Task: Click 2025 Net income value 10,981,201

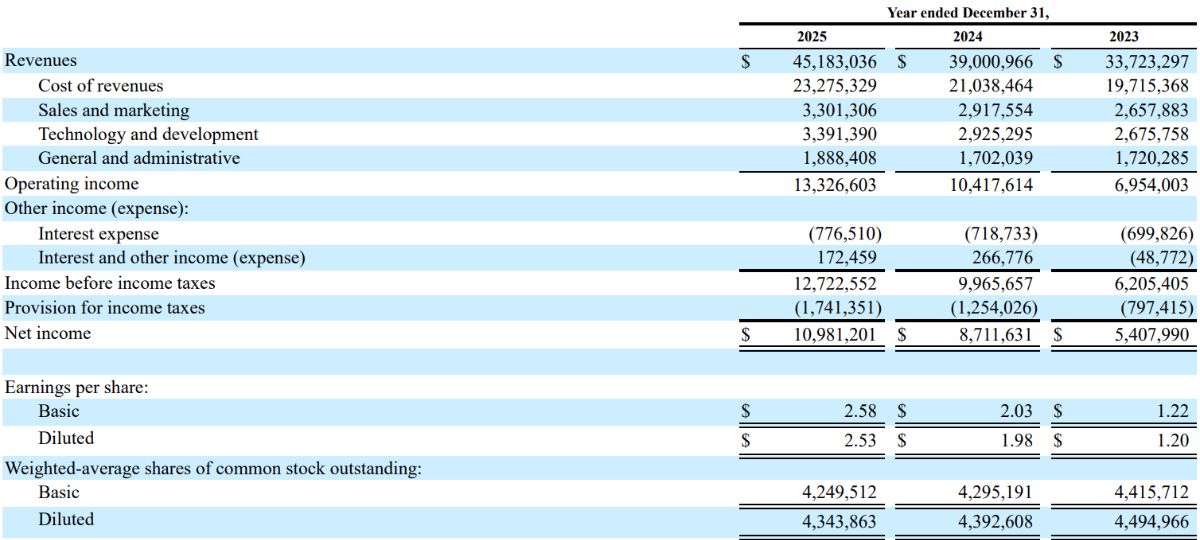Action: click(x=834, y=333)
